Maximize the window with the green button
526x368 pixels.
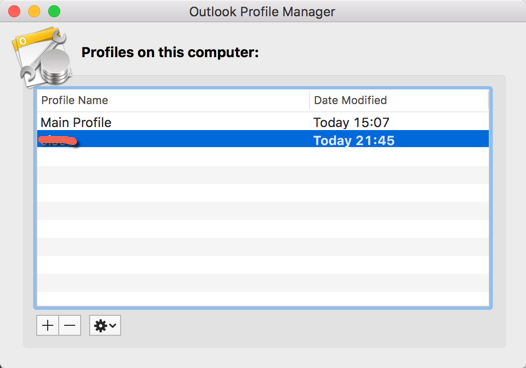pos(54,11)
